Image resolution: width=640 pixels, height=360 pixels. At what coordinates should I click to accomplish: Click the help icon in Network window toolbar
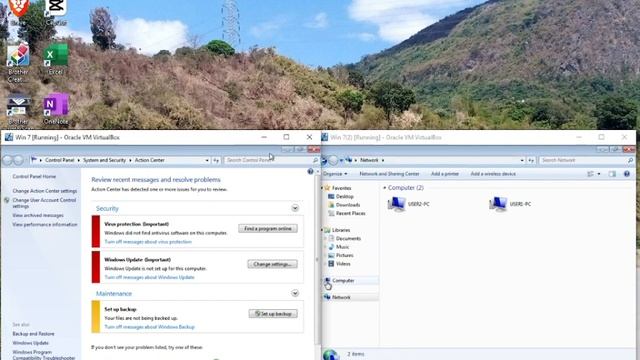pos(627,174)
